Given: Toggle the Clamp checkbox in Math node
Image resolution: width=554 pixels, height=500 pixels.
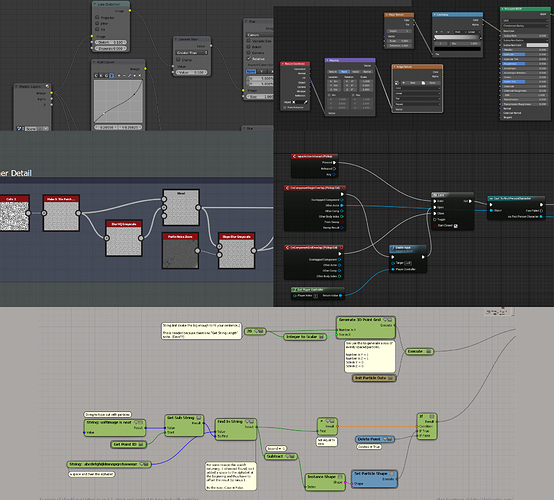Looking at the screenshot, I should click(x=178, y=59).
